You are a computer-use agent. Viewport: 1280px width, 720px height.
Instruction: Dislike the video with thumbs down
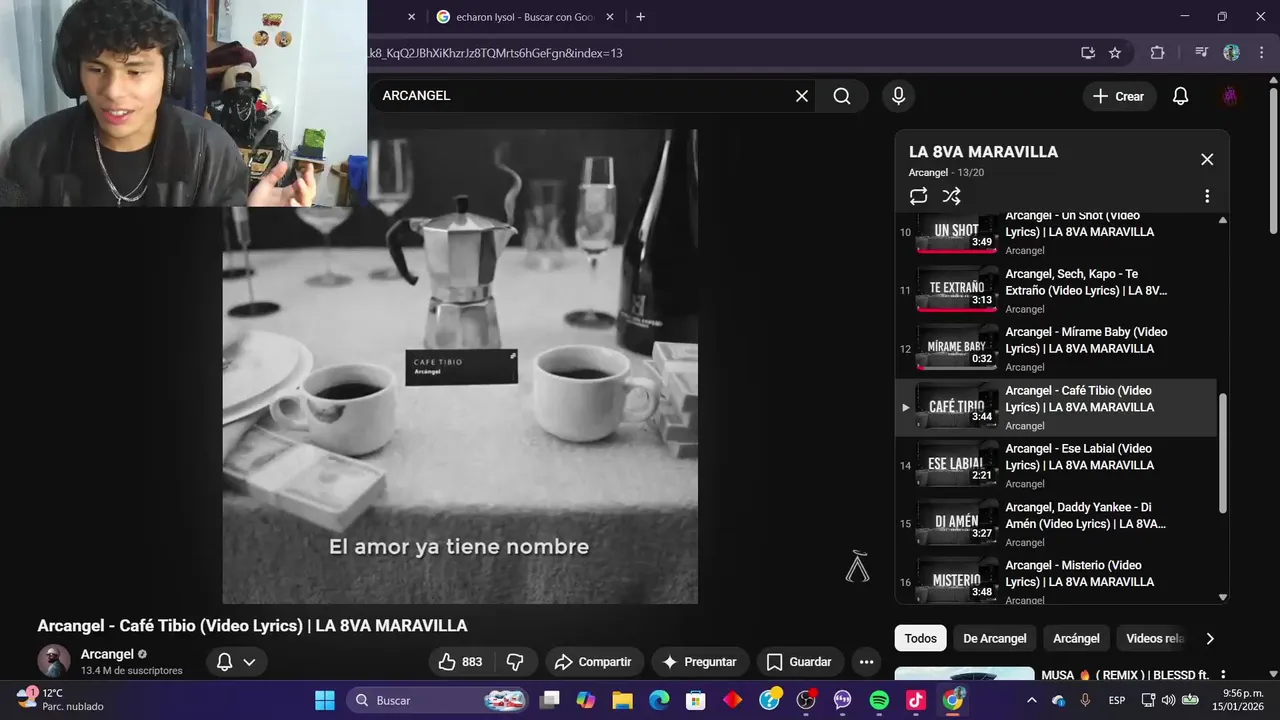516,662
